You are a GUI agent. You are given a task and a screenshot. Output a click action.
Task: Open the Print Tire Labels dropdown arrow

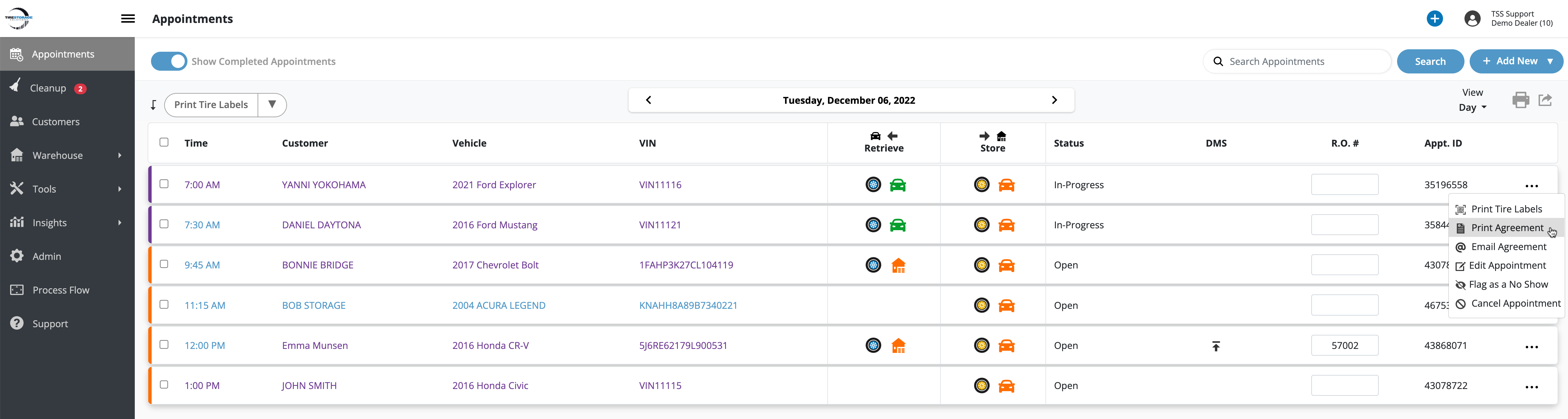[272, 105]
